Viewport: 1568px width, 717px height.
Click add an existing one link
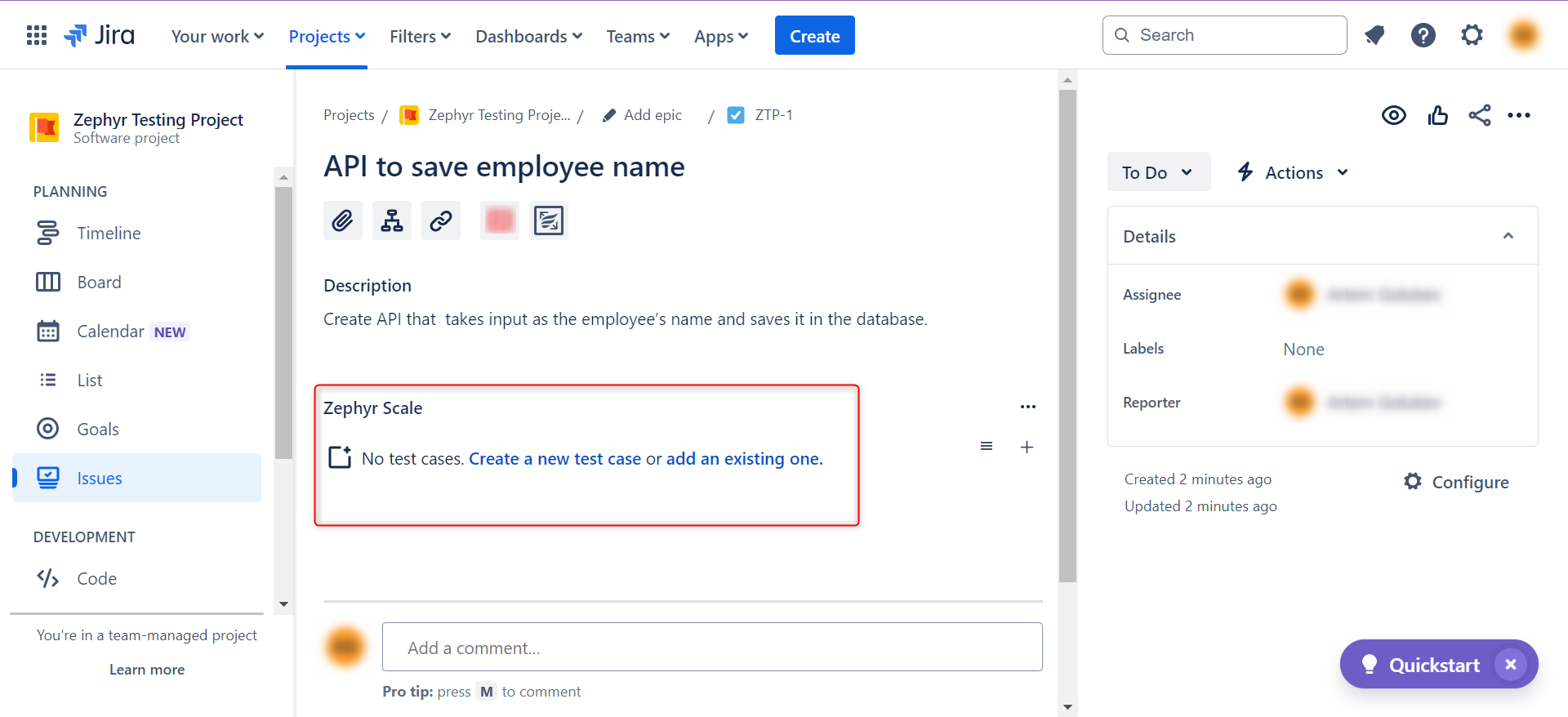tap(745, 459)
